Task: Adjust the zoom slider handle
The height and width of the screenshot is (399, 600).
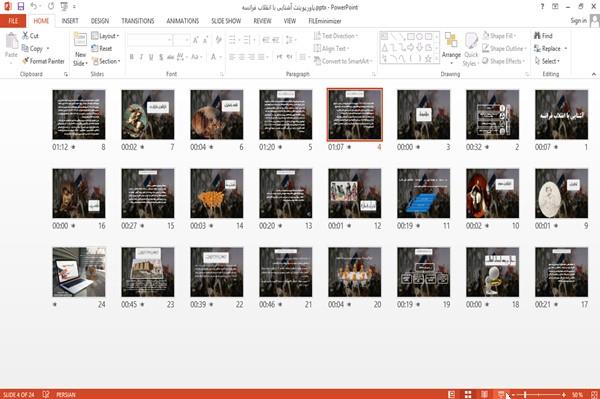Action: click(x=525, y=394)
